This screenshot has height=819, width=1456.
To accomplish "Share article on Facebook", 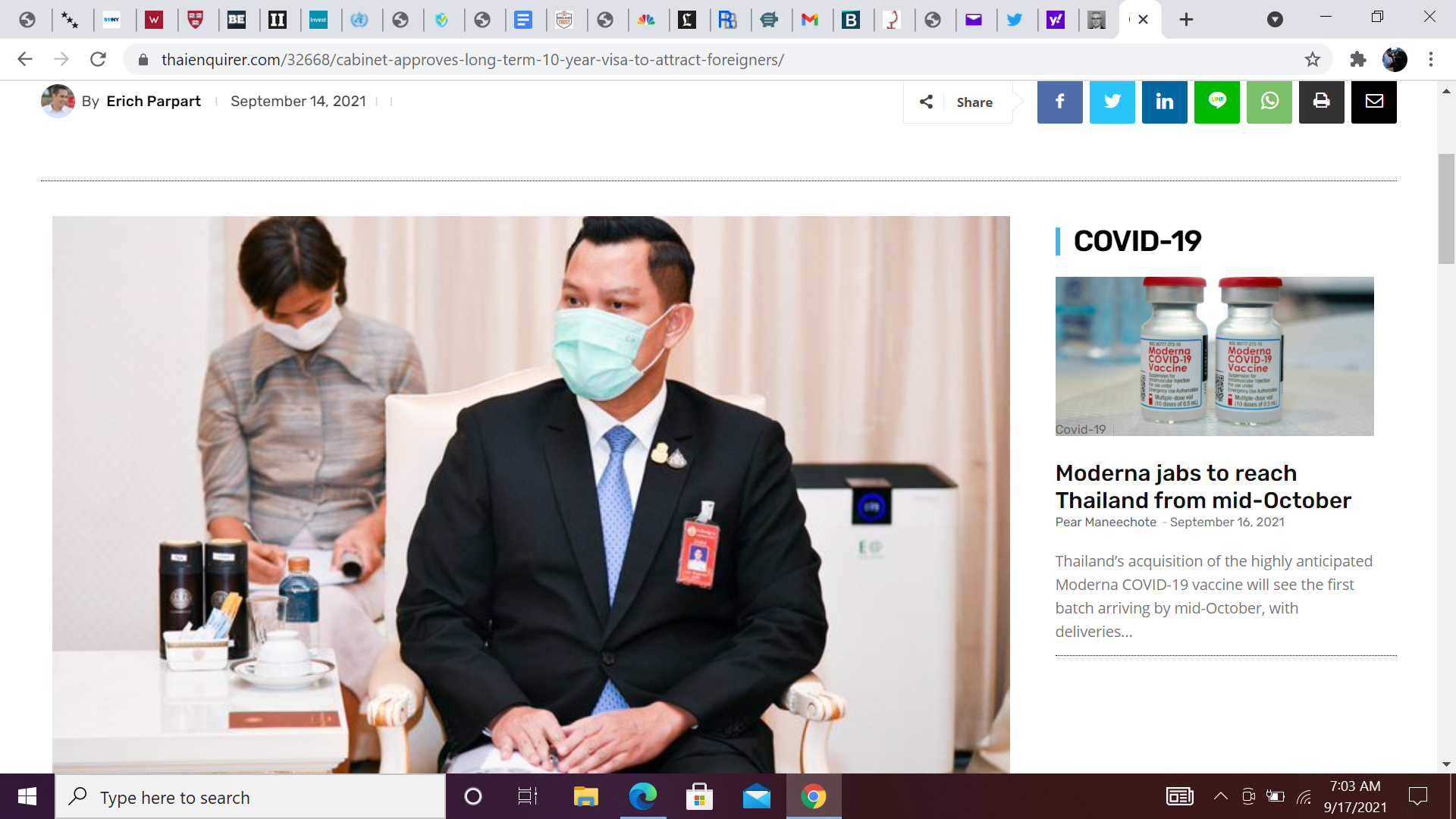I will pyautogui.click(x=1059, y=102).
